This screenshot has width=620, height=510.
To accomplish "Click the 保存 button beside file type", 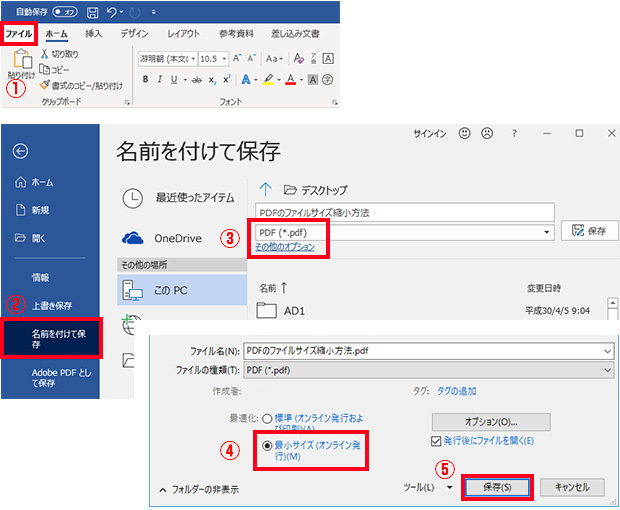I will 589,230.
